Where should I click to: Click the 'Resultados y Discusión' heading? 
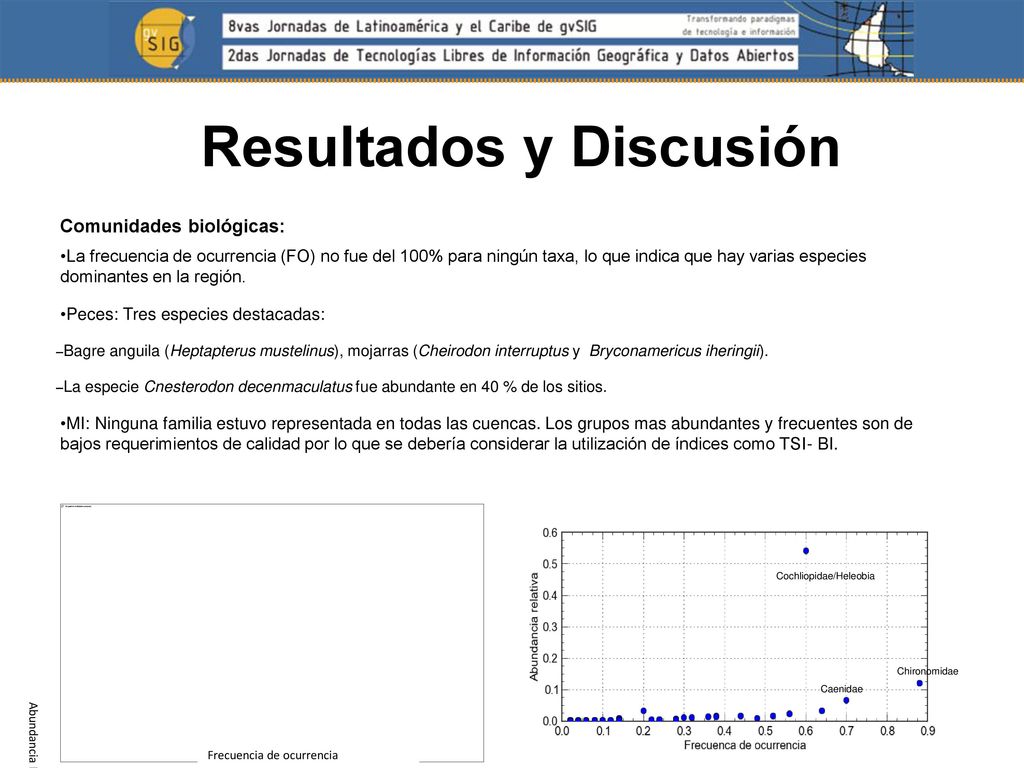point(520,148)
